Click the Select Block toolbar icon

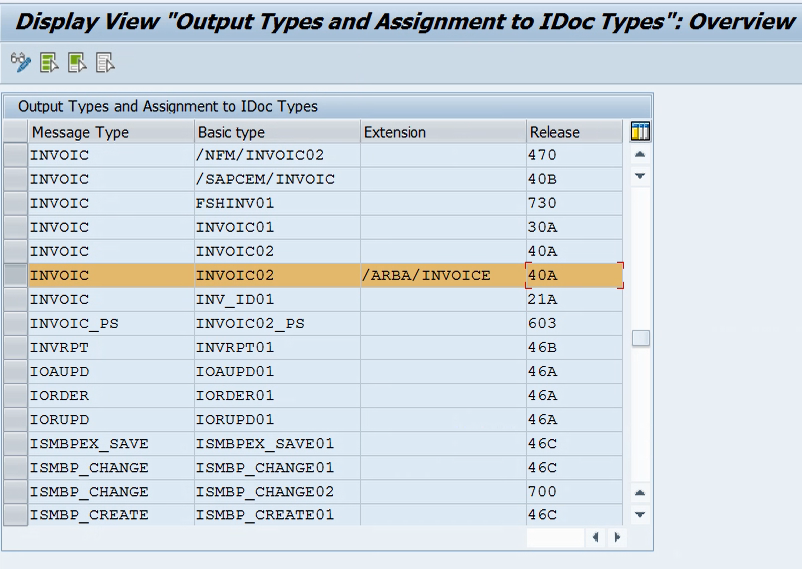pyautogui.click(x=77, y=62)
